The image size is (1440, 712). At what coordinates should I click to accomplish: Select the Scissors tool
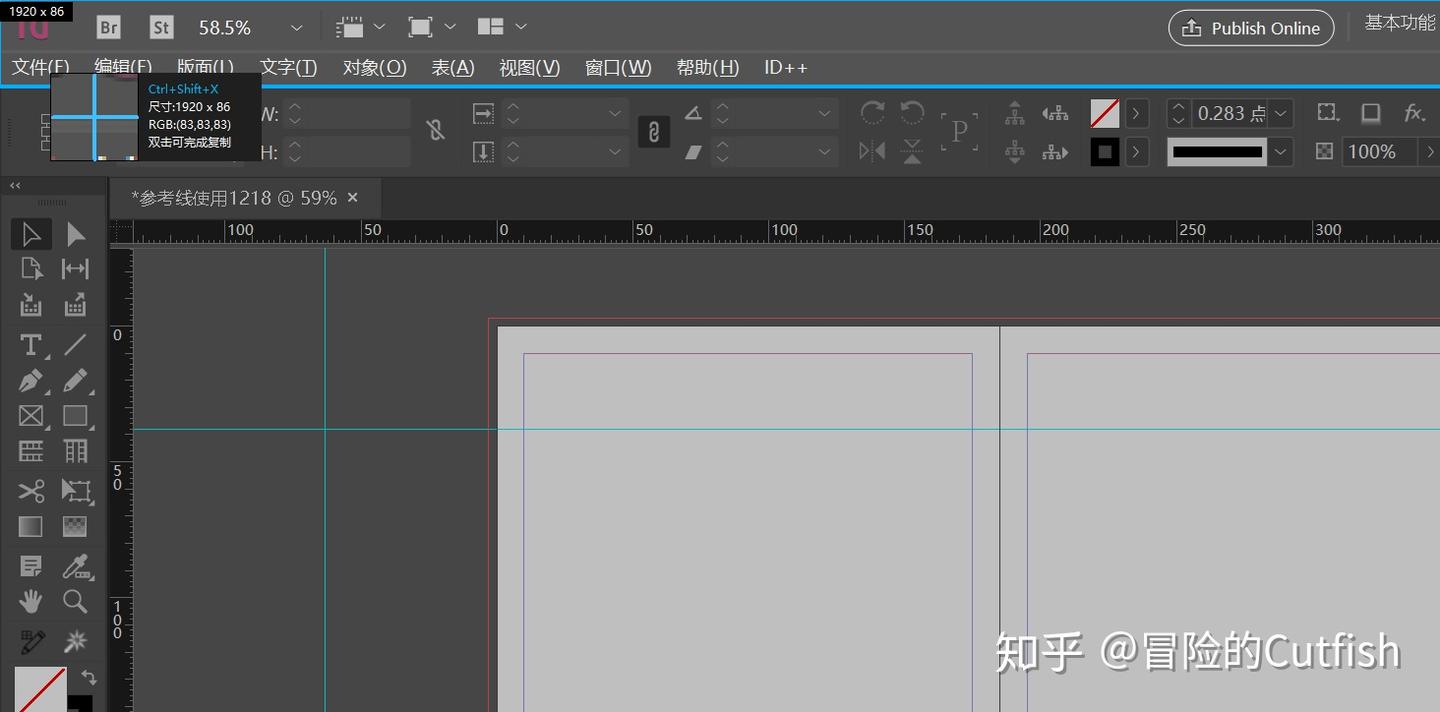click(x=31, y=491)
